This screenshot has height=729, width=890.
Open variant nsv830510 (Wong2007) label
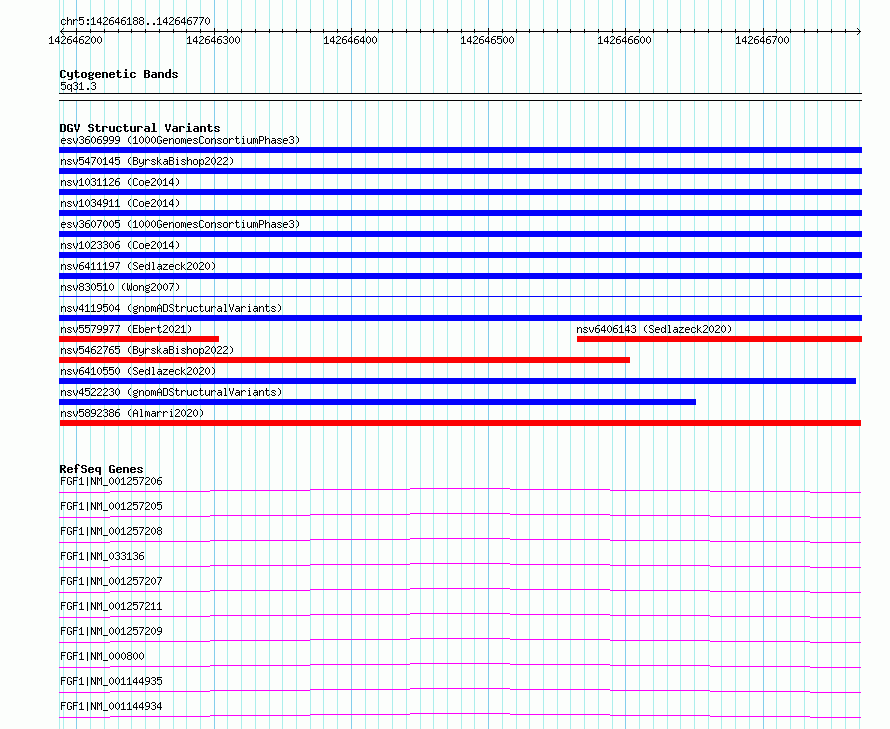click(120, 287)
